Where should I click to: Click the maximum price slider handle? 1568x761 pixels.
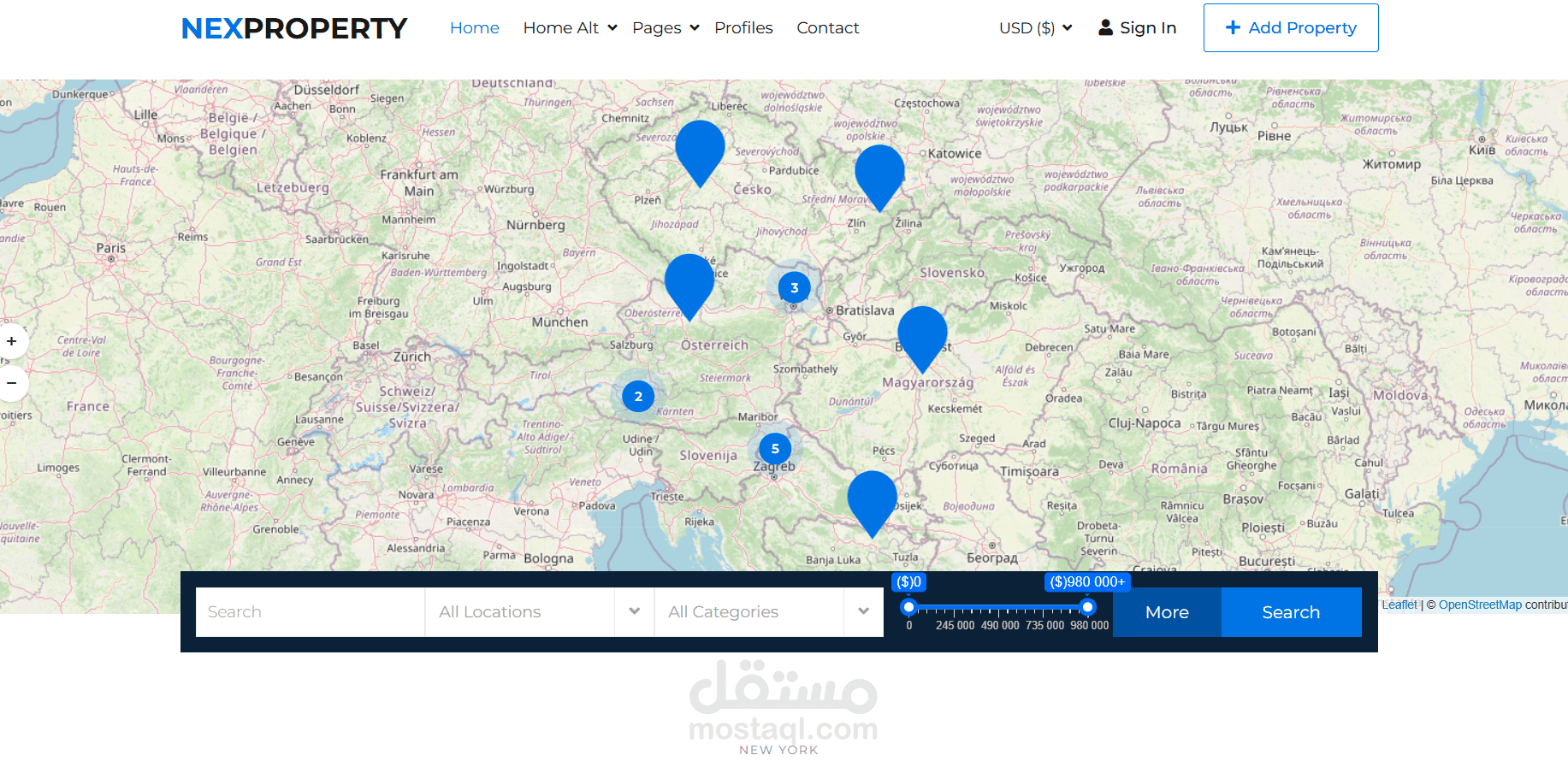tap(1087, 607)
